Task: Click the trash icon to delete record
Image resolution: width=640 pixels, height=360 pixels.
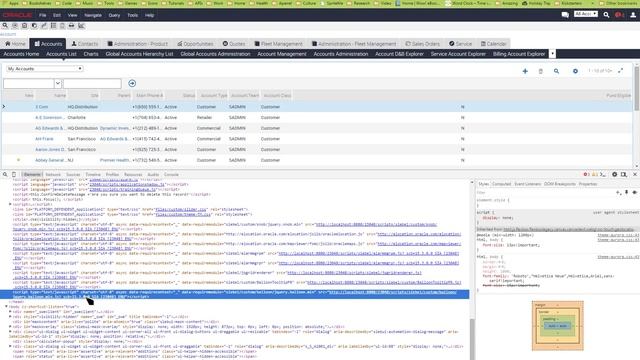Action: (540, 71)
